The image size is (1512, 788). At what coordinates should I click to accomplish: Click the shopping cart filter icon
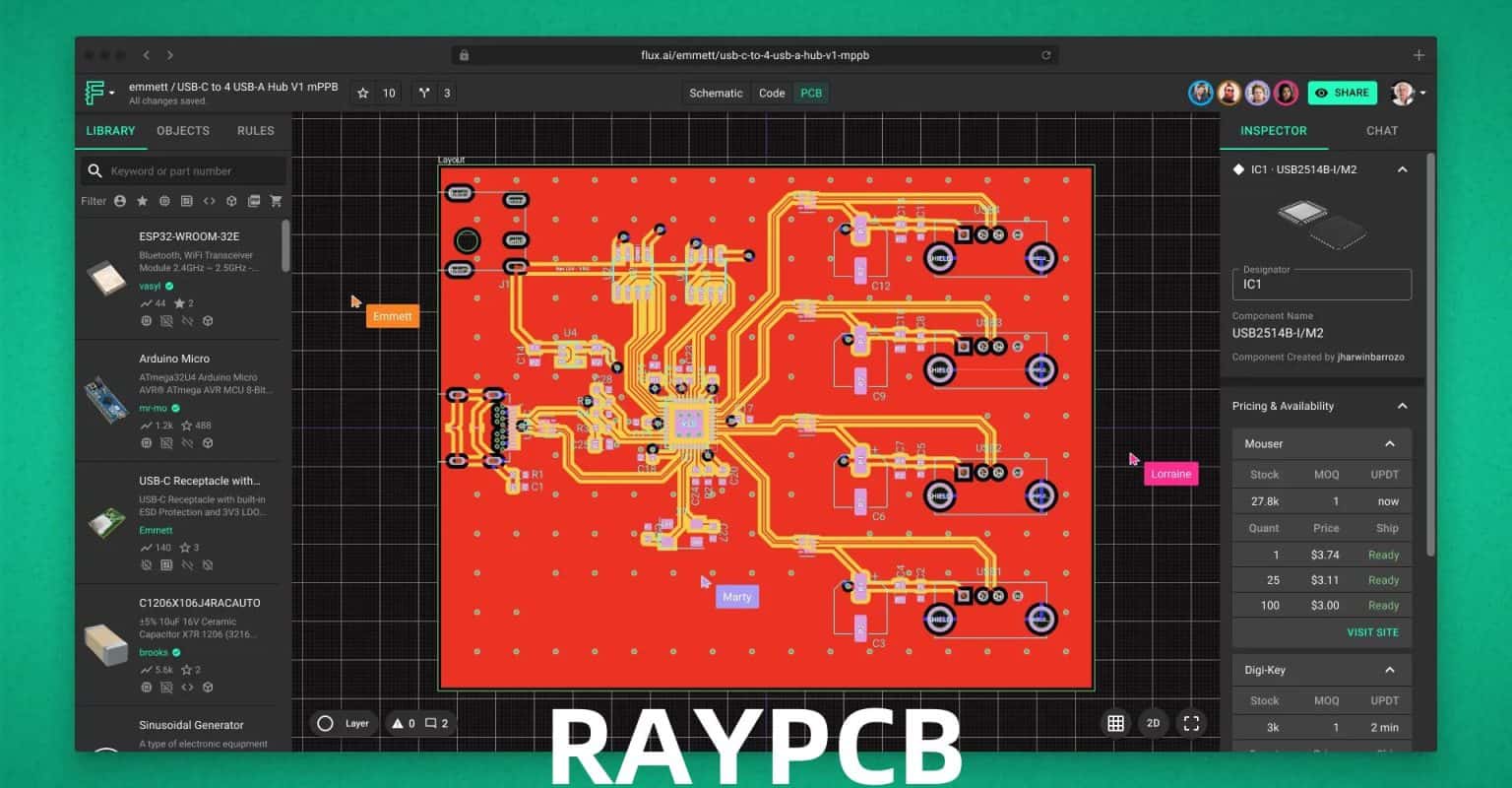276,200
